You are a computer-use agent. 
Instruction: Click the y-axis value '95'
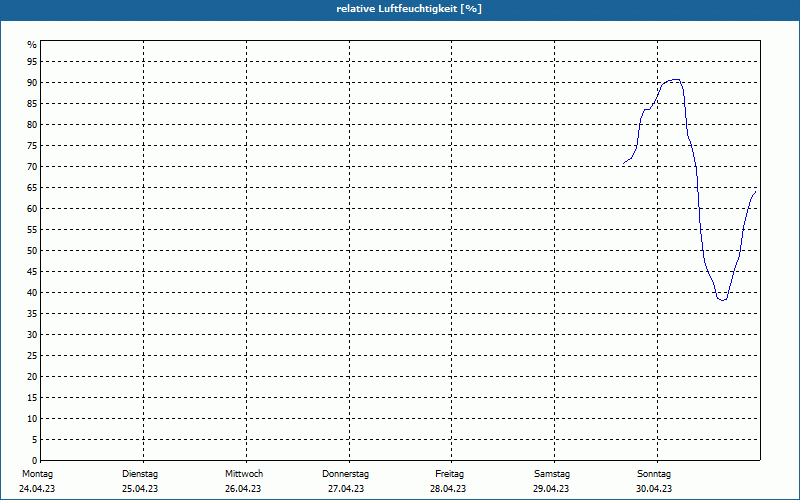(x=32, y=62)
